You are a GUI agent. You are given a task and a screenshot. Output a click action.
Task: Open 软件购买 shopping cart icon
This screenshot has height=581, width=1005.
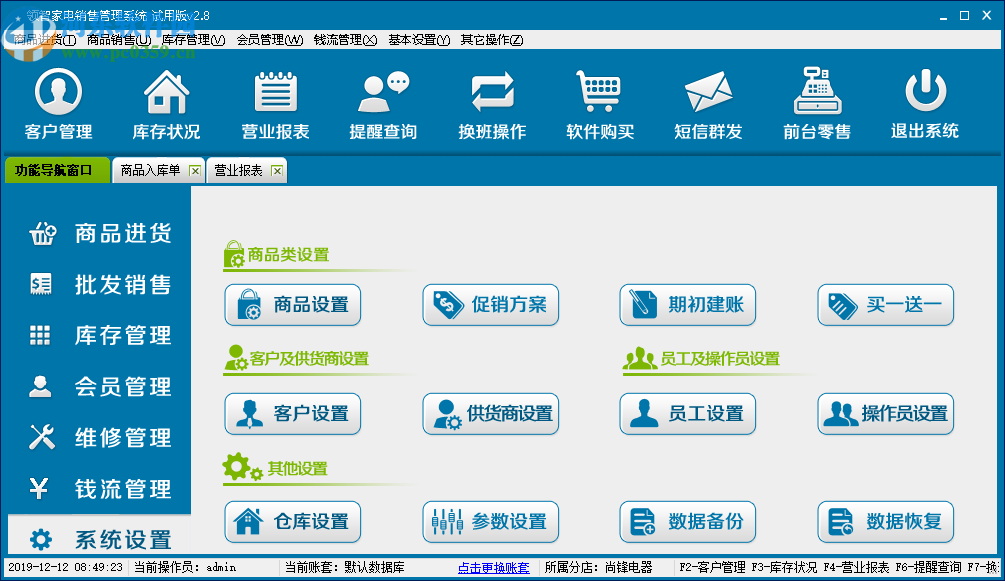(x=598, y=103)
